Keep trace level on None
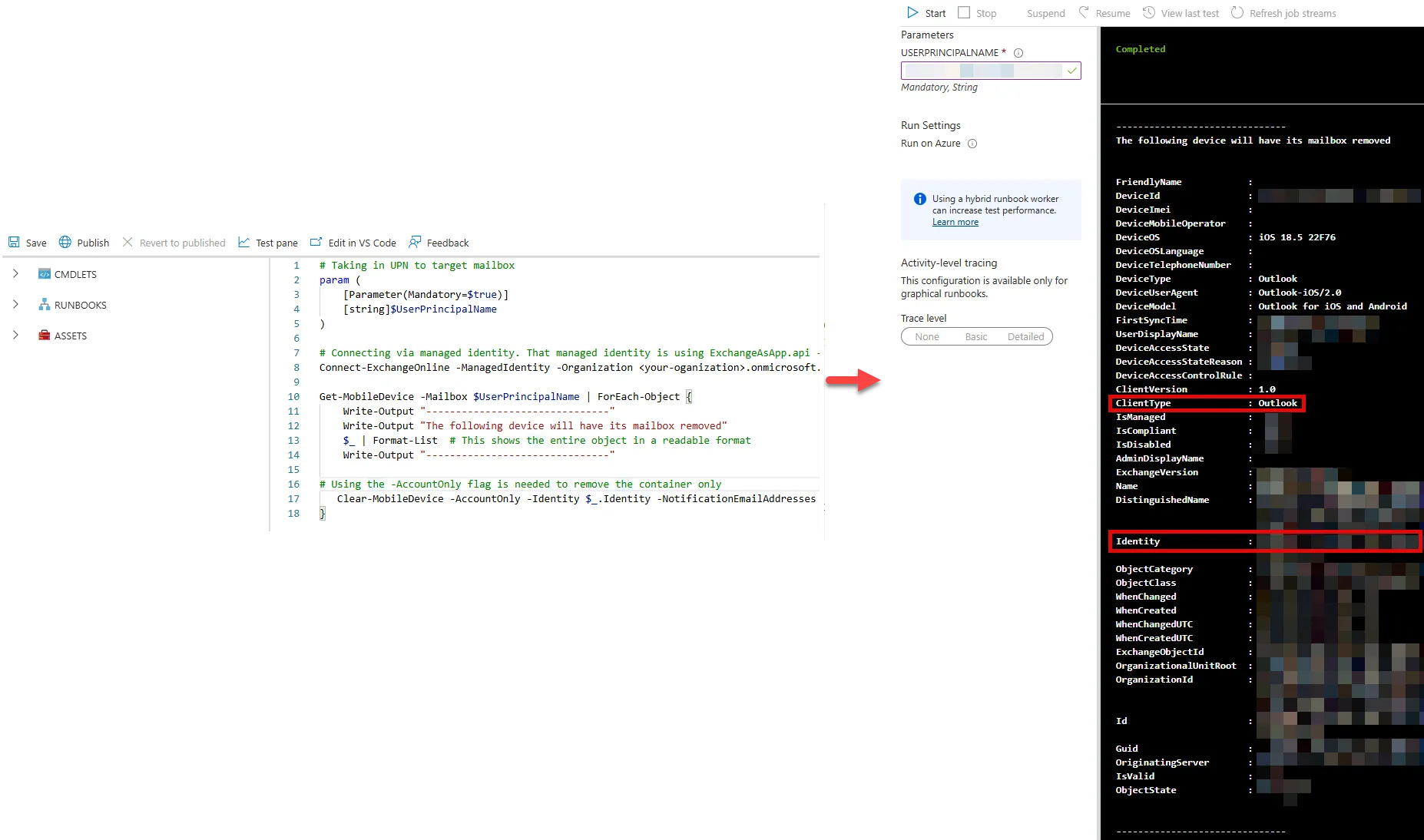This screenshot has width=1424, height=840. (x=927, y=336)
